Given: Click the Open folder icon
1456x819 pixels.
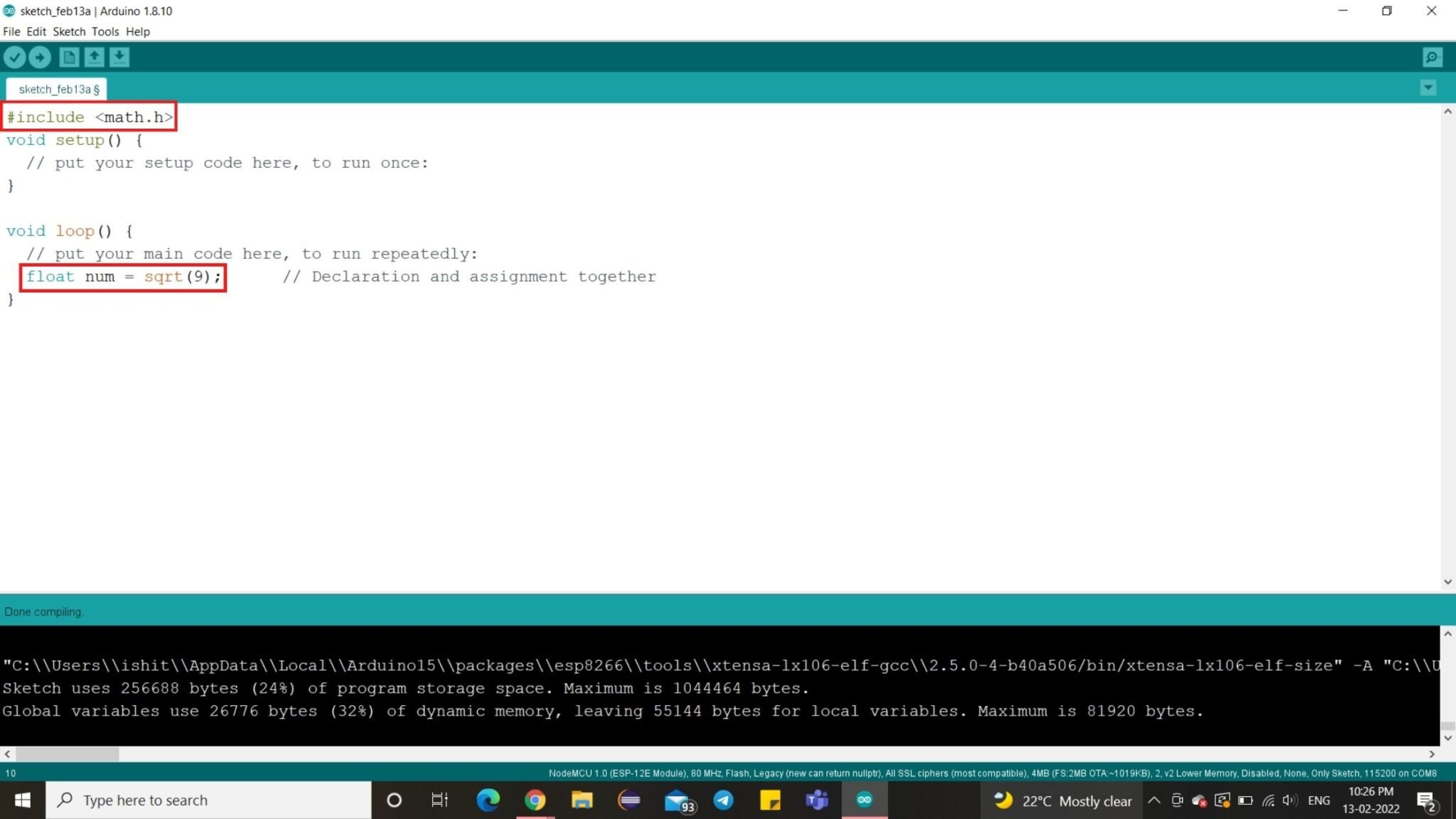Looking at the screenshot, I should click(x=92, y=56).
